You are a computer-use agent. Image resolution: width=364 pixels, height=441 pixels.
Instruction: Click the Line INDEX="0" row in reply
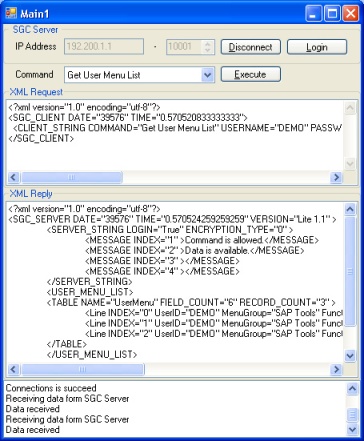(214, 313)
